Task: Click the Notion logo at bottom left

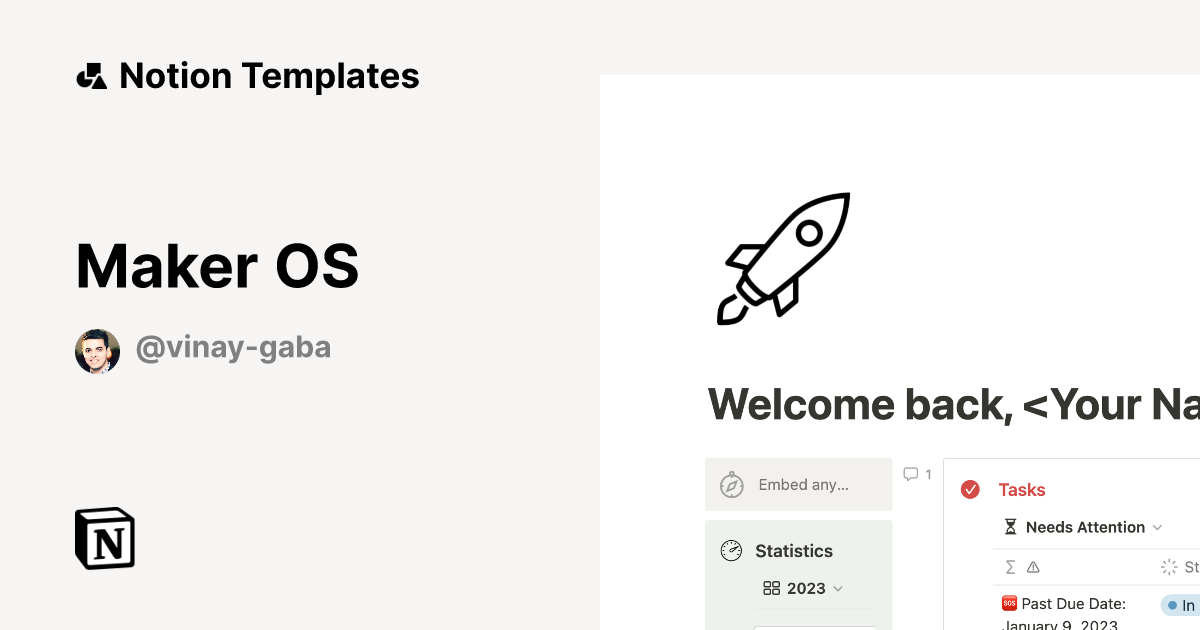Action: click(x=104, y=538)
